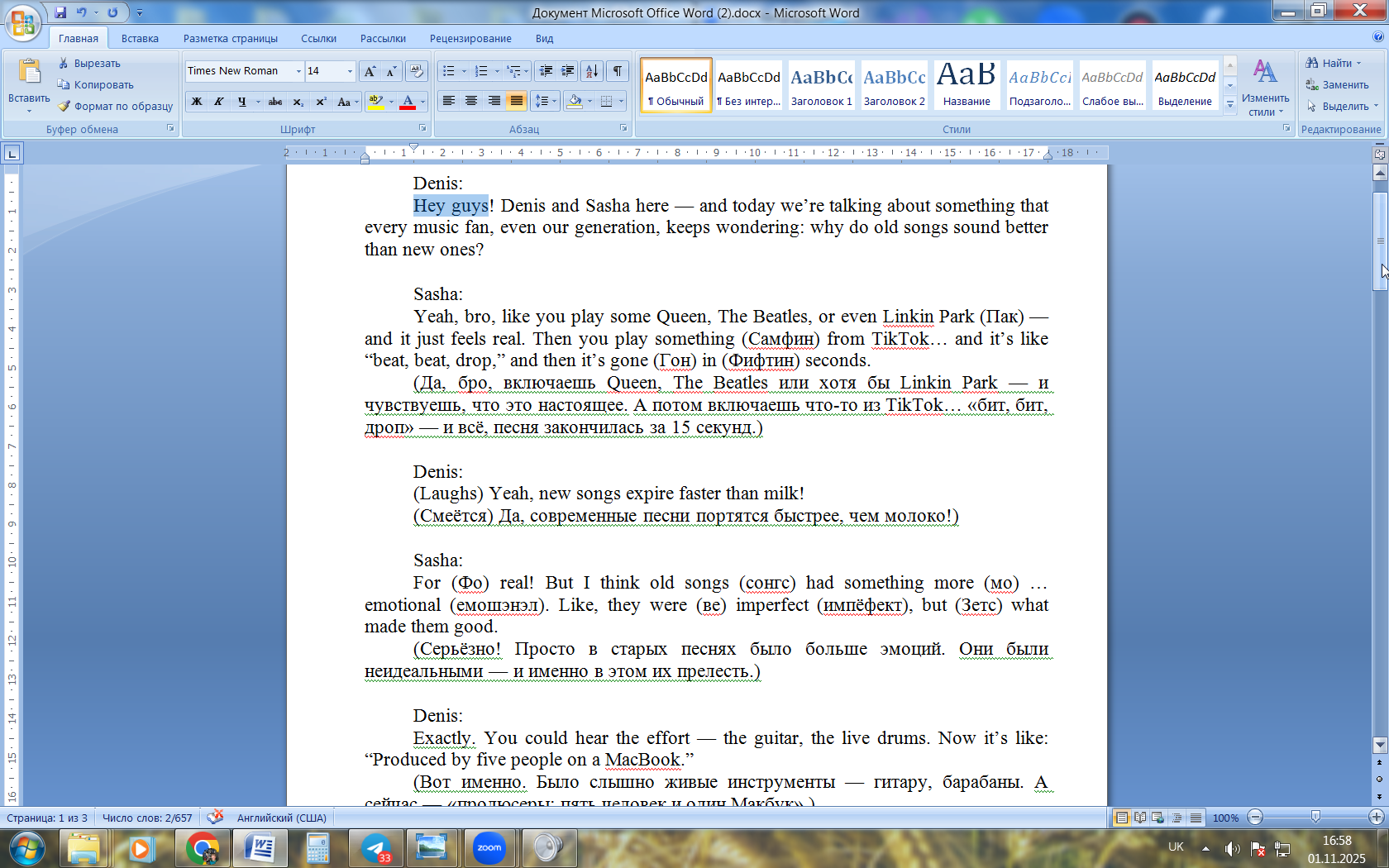Shrink the font size with the smaller A icon
The image size is (1389, 868).
391,71
